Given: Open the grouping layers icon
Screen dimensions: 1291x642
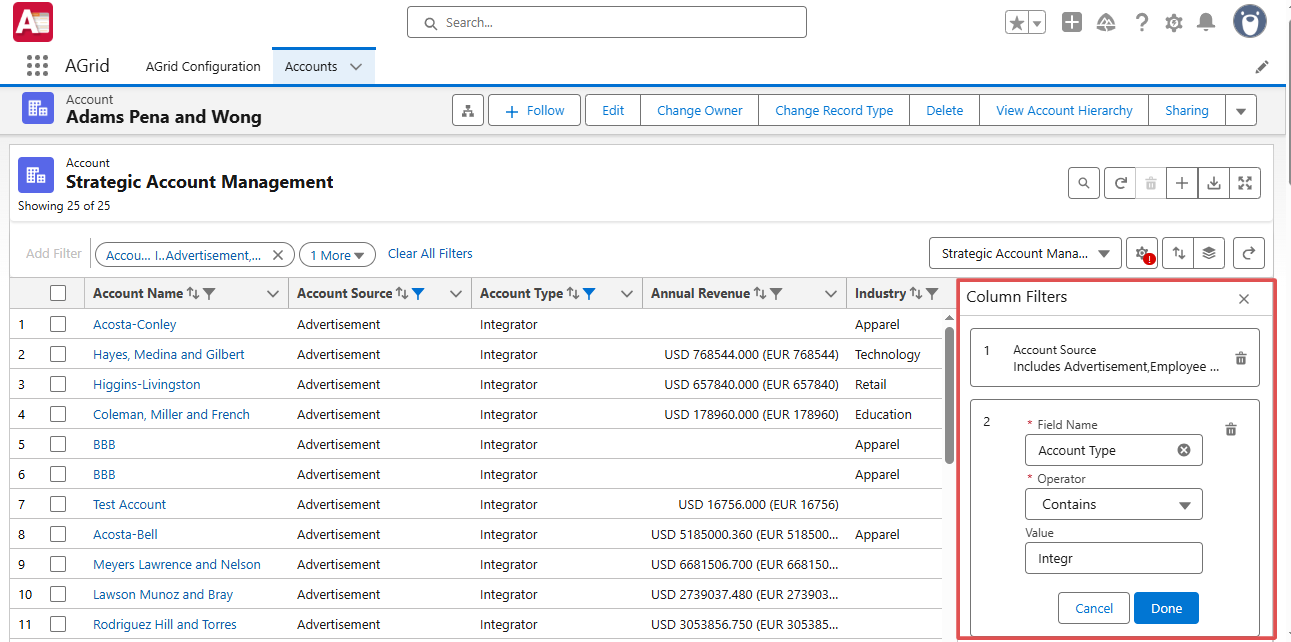Looking at the screenshot, I should (1209, 254).
